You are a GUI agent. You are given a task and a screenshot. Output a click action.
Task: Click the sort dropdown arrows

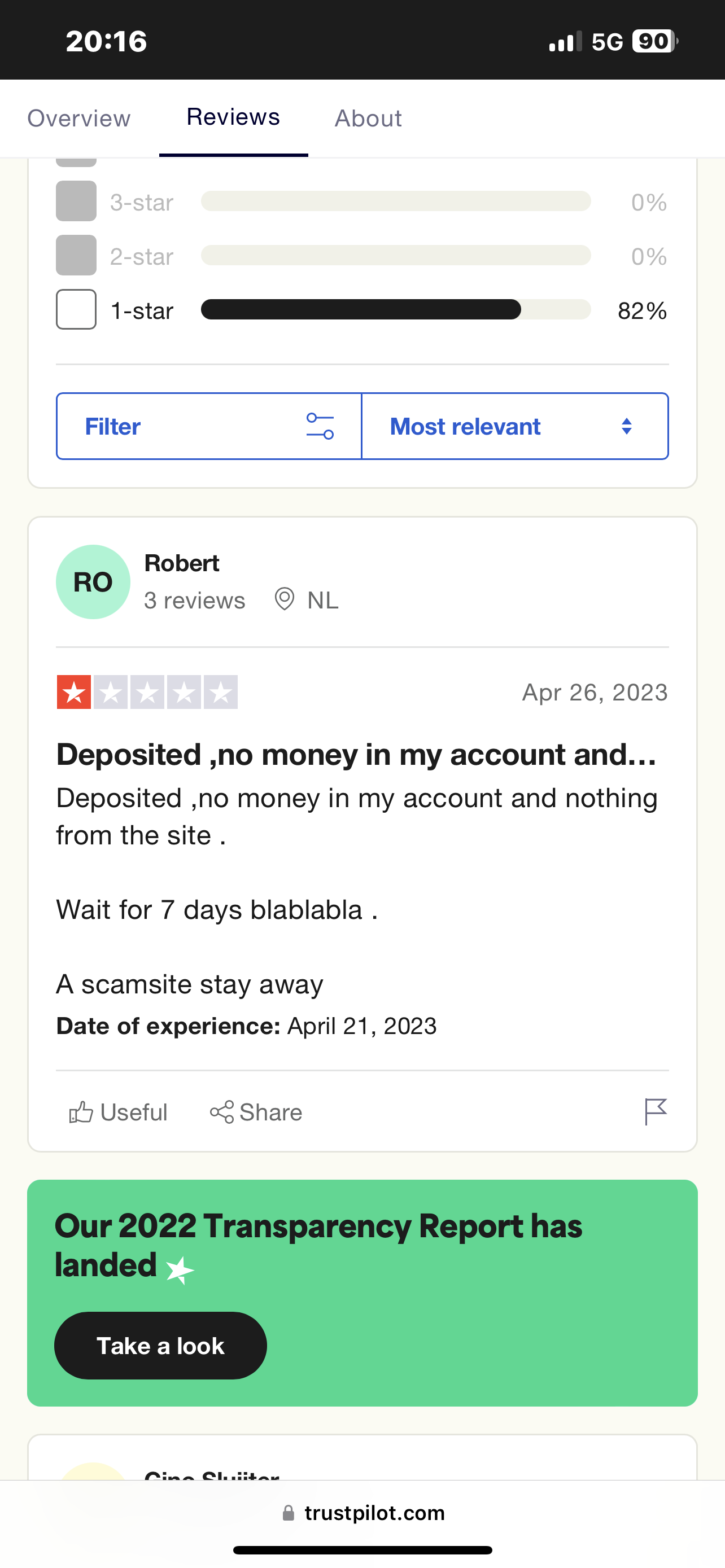tap(626, 426)
